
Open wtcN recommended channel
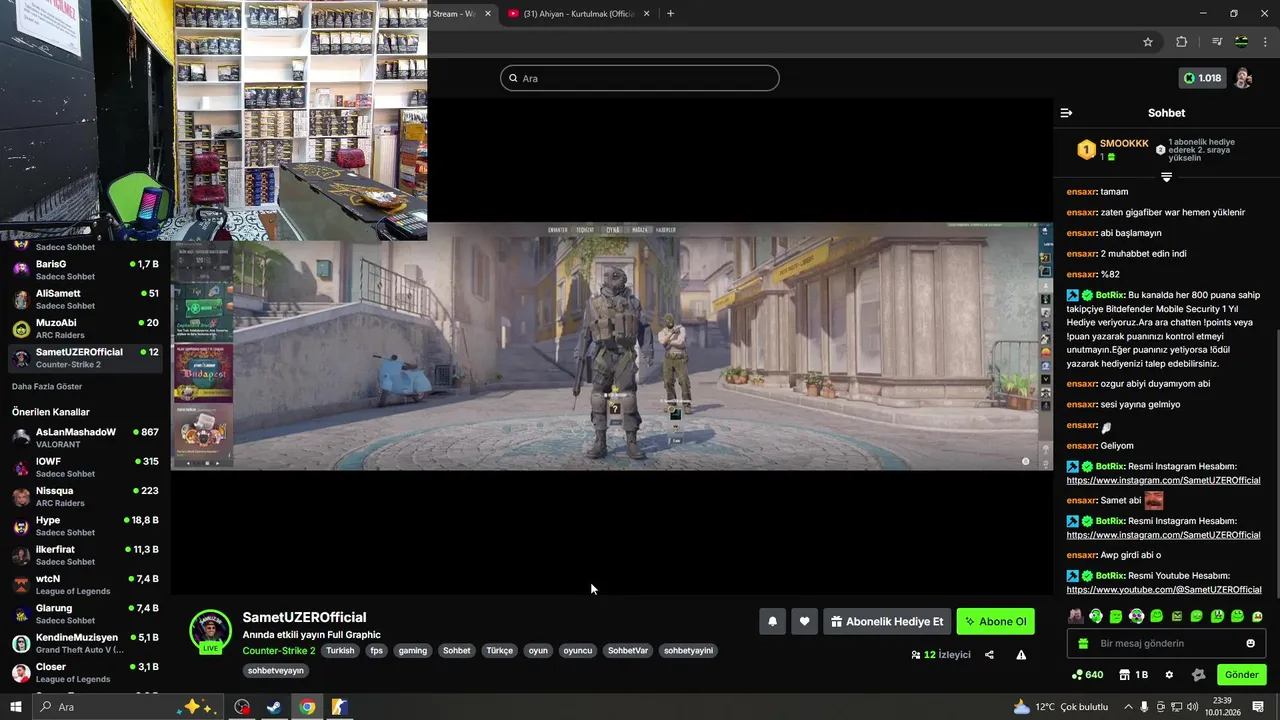tap(85, 585)
